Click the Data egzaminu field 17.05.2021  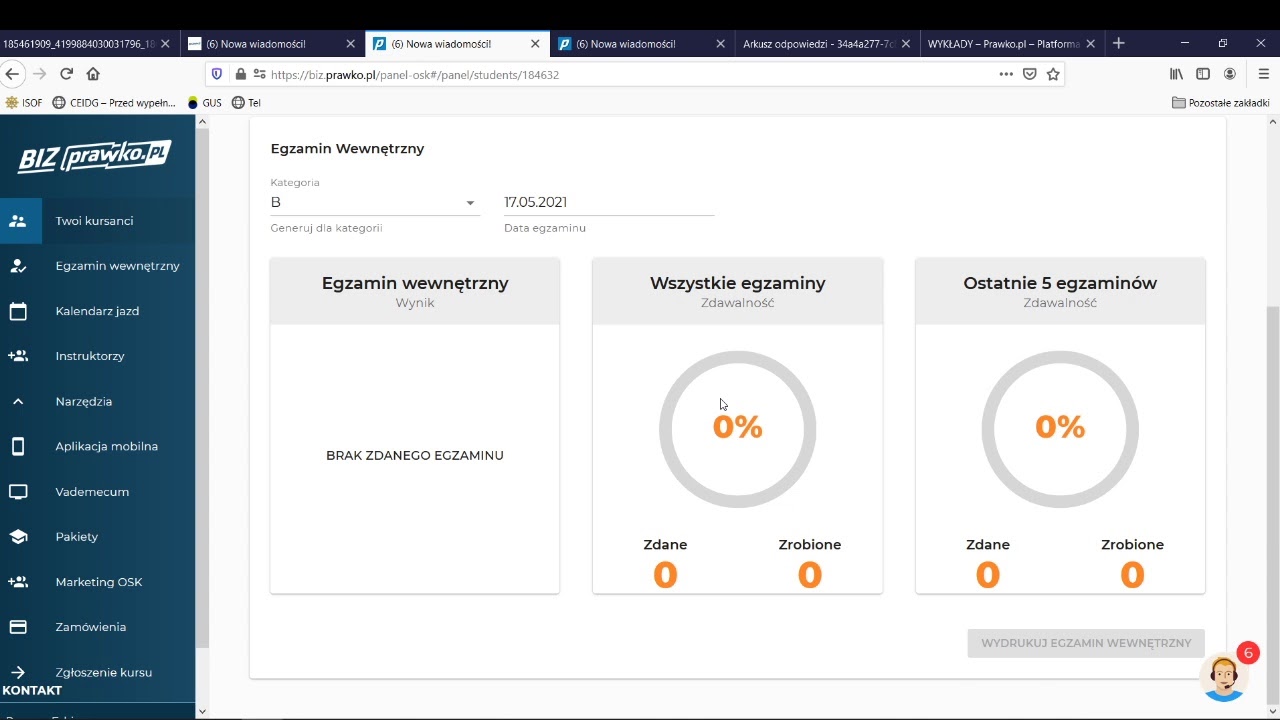tap(608, 202)
